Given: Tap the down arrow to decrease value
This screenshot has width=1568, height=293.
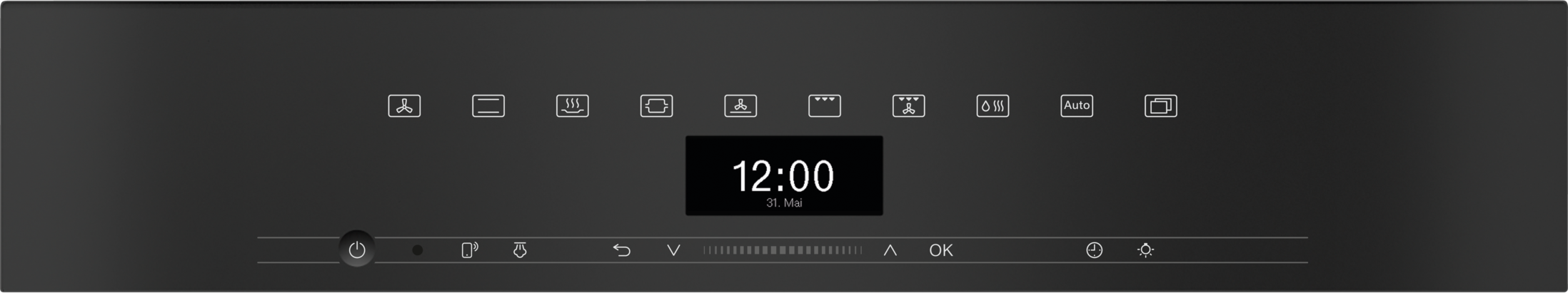Looking at the screenshot, I should click(673, 250).
